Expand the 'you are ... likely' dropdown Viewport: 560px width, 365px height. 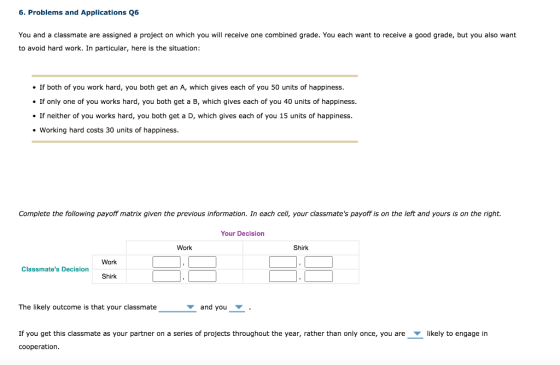(x=415, y=334)
